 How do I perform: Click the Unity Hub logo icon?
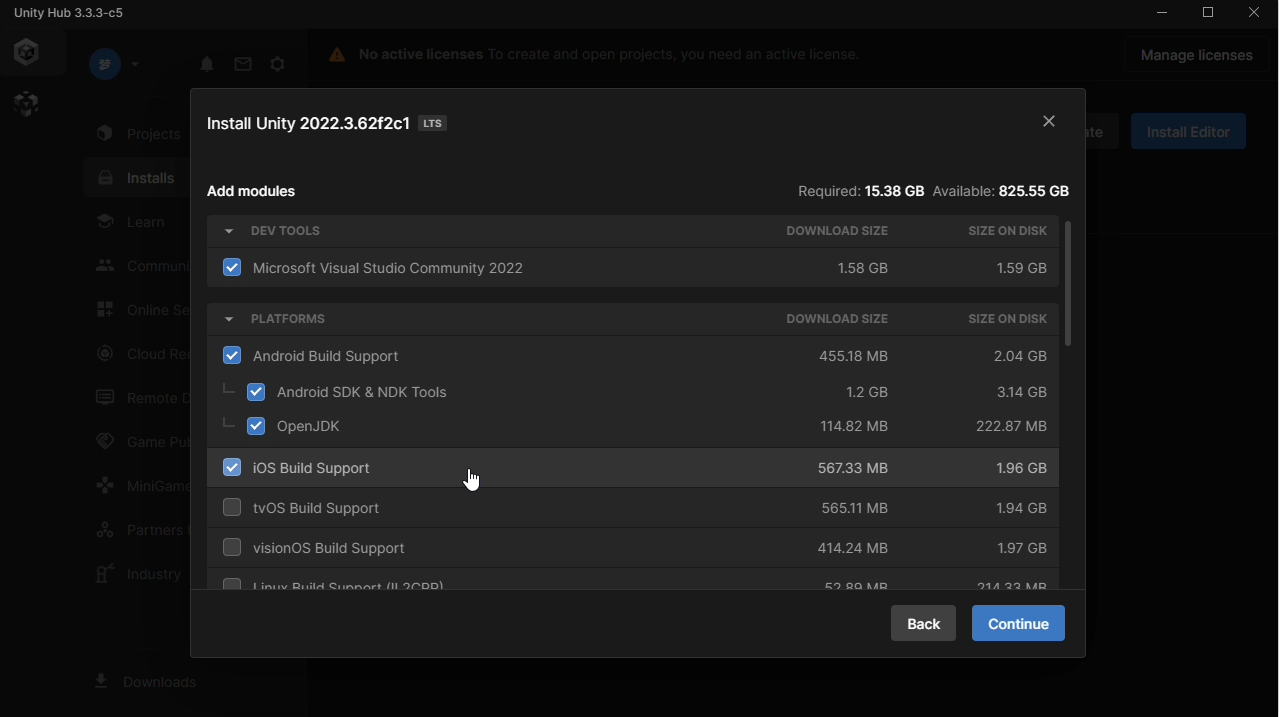[27, 53]
